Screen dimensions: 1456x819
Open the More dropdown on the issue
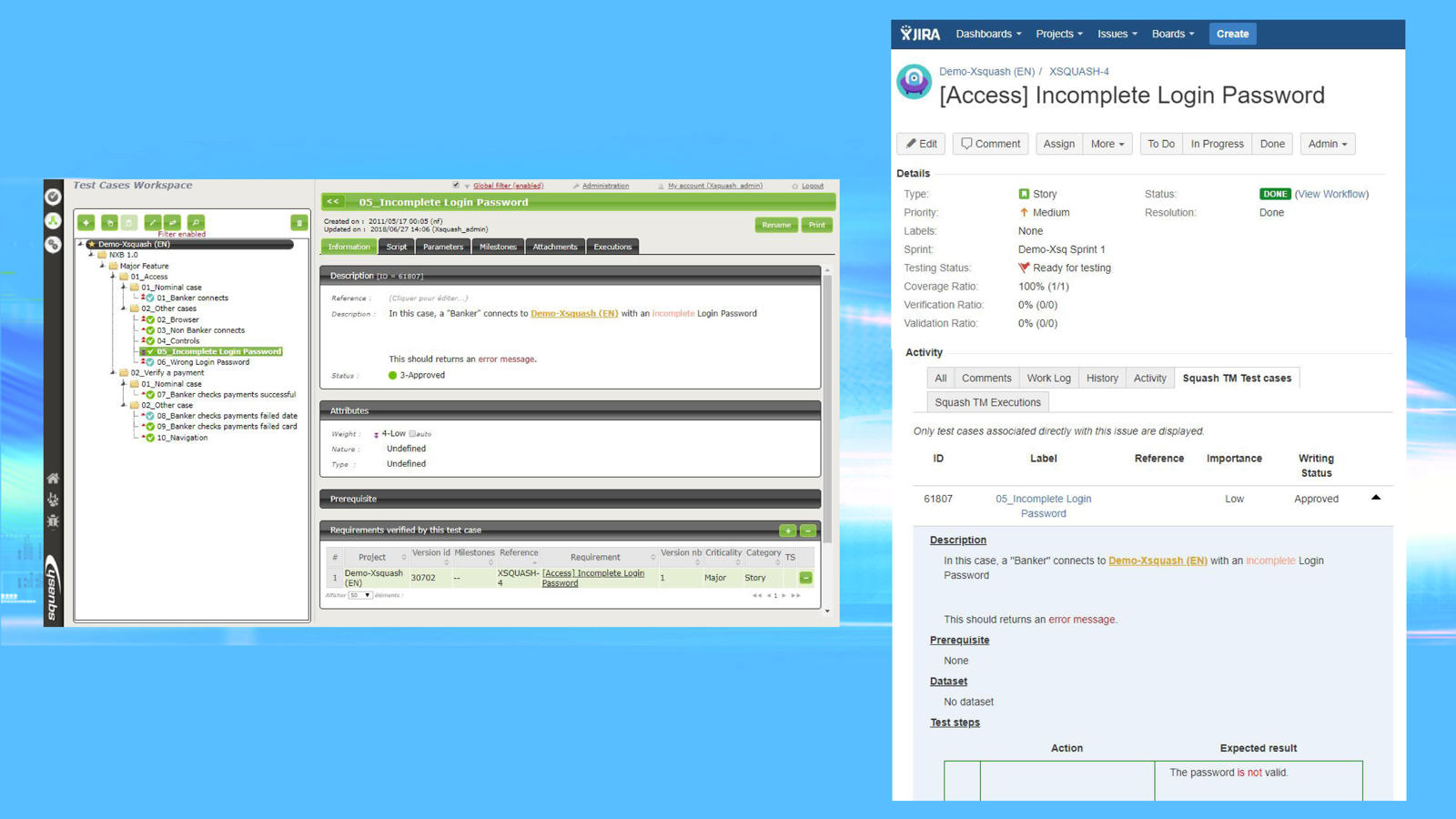[x=1107, y=144]
